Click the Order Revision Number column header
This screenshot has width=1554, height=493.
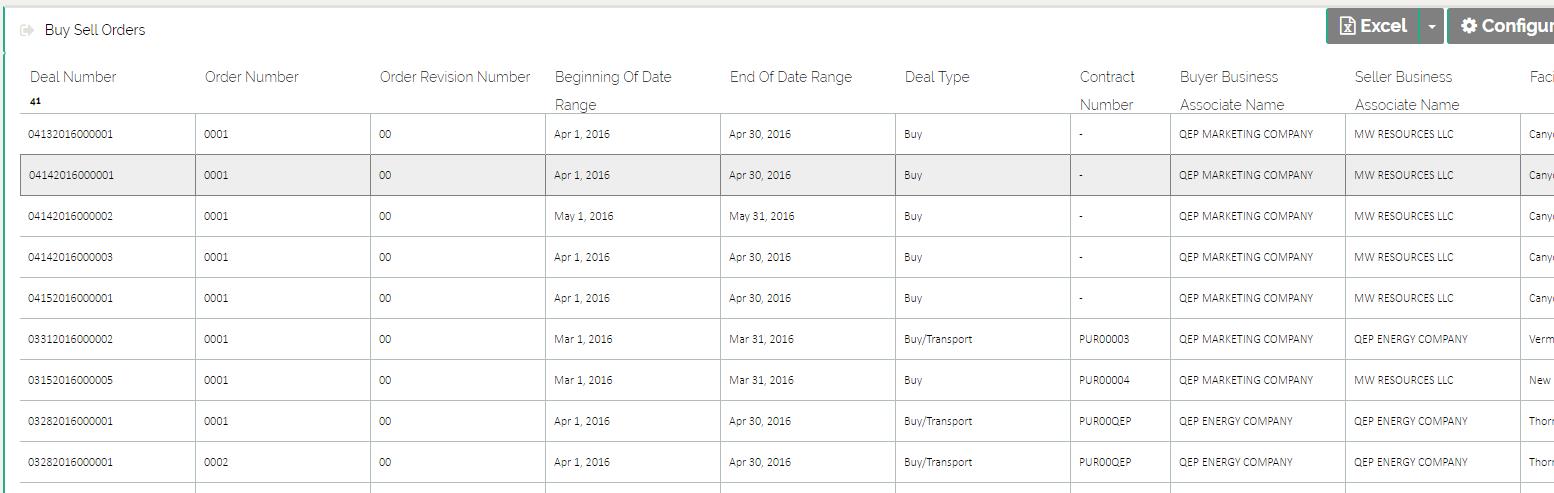click(x=455, y=77)
